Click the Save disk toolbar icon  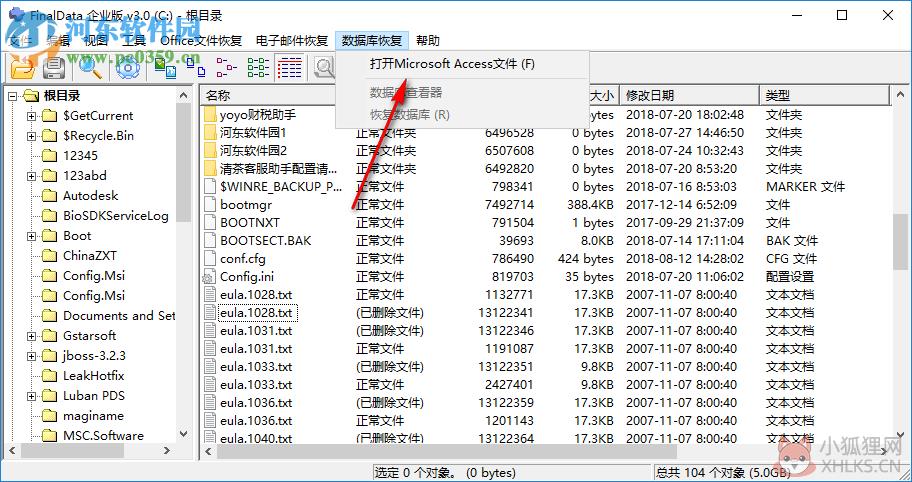55,67
